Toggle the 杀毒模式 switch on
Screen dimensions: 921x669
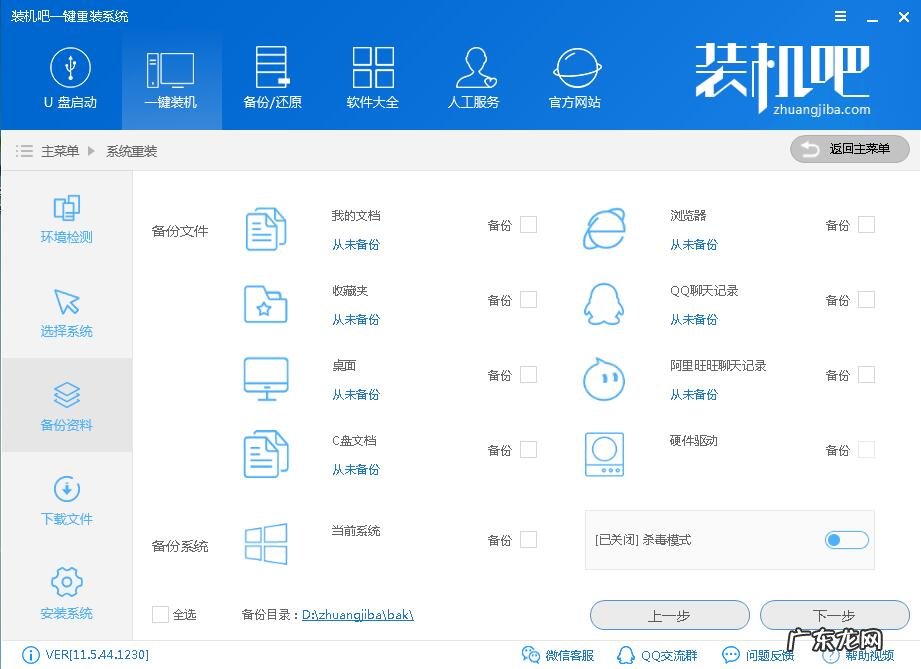pyautogui.click(x=845, y=539)
